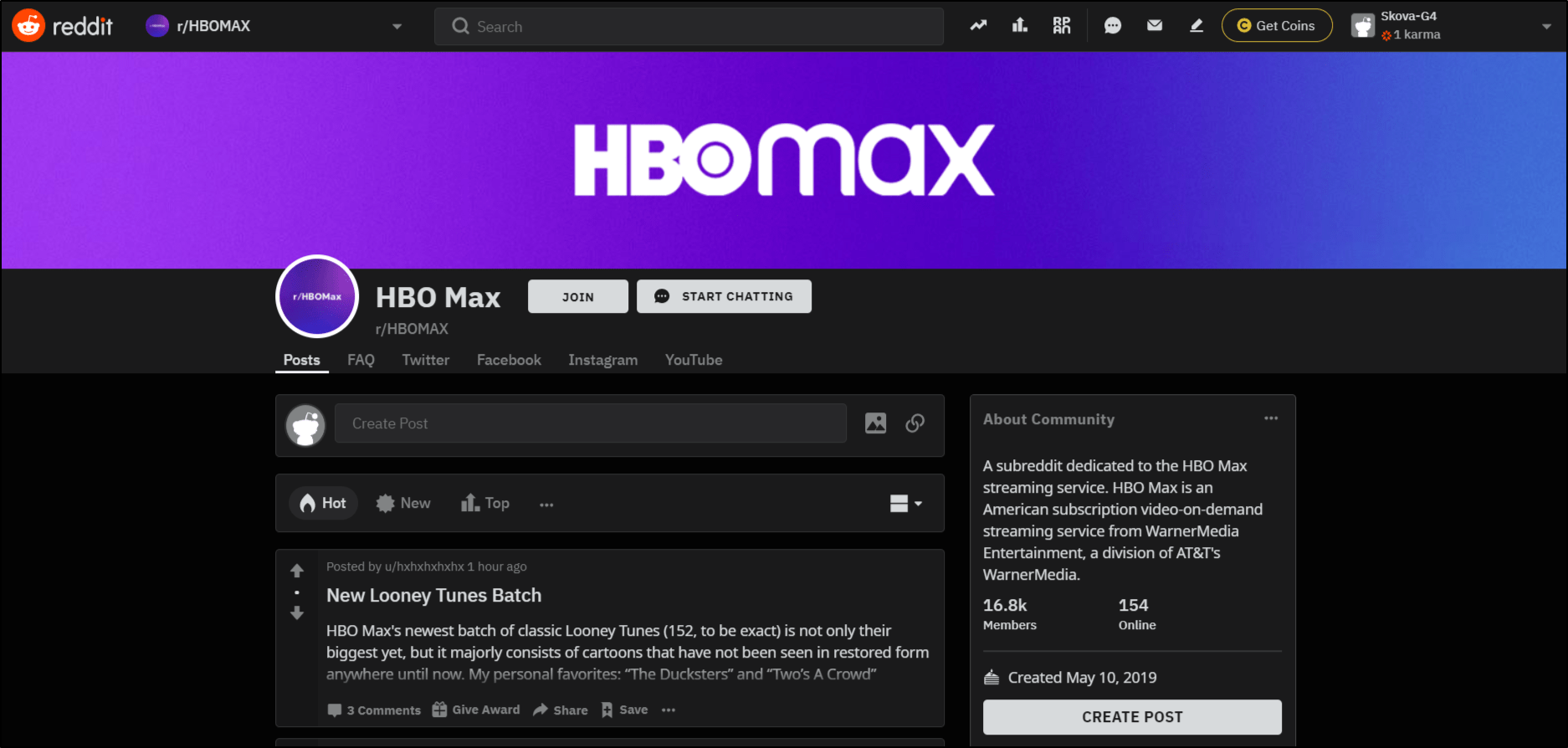The height and width of the screenshot is (748, 1568).
Task: Join the HBO Max community
Action: pos(578,296)
